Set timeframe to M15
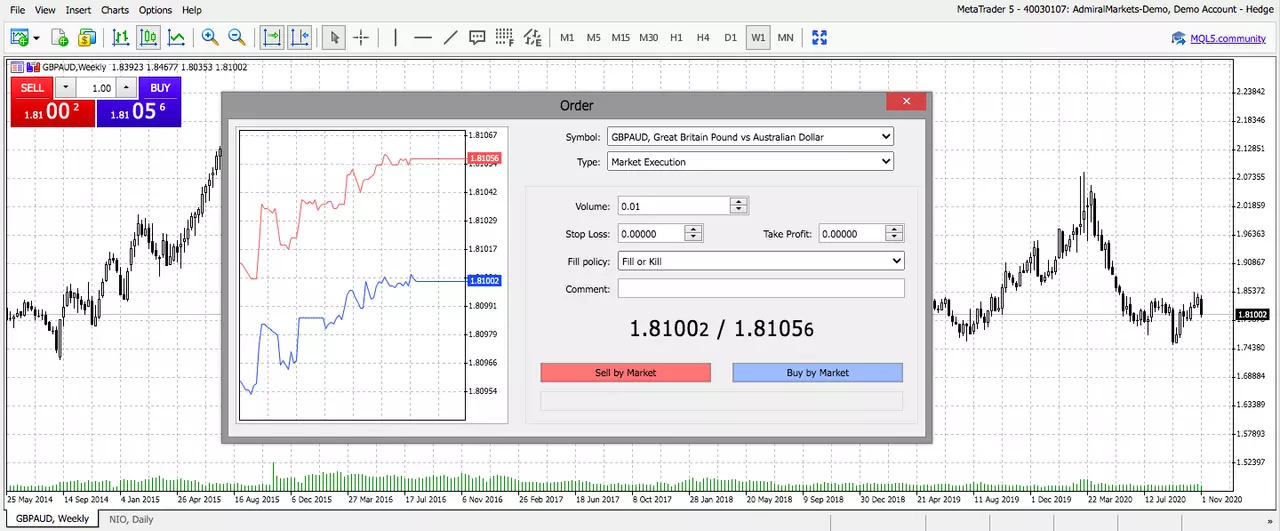Image resolution: width=1280 pixels, height=531 pixels. pyautogui.click(x=621, y=38)
